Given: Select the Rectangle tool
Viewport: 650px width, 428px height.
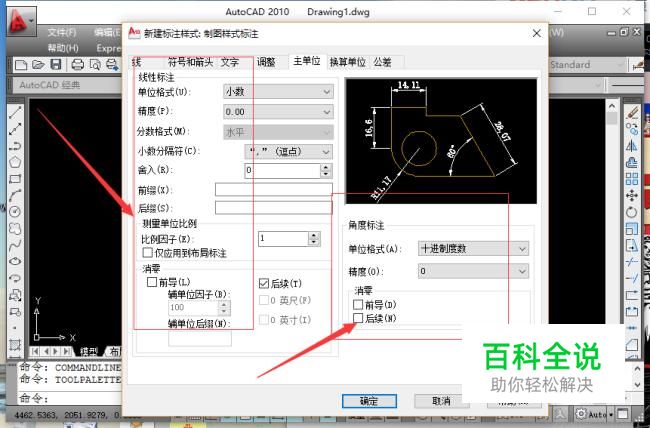Looking at the screenshot, I should (x=15, y=179).
